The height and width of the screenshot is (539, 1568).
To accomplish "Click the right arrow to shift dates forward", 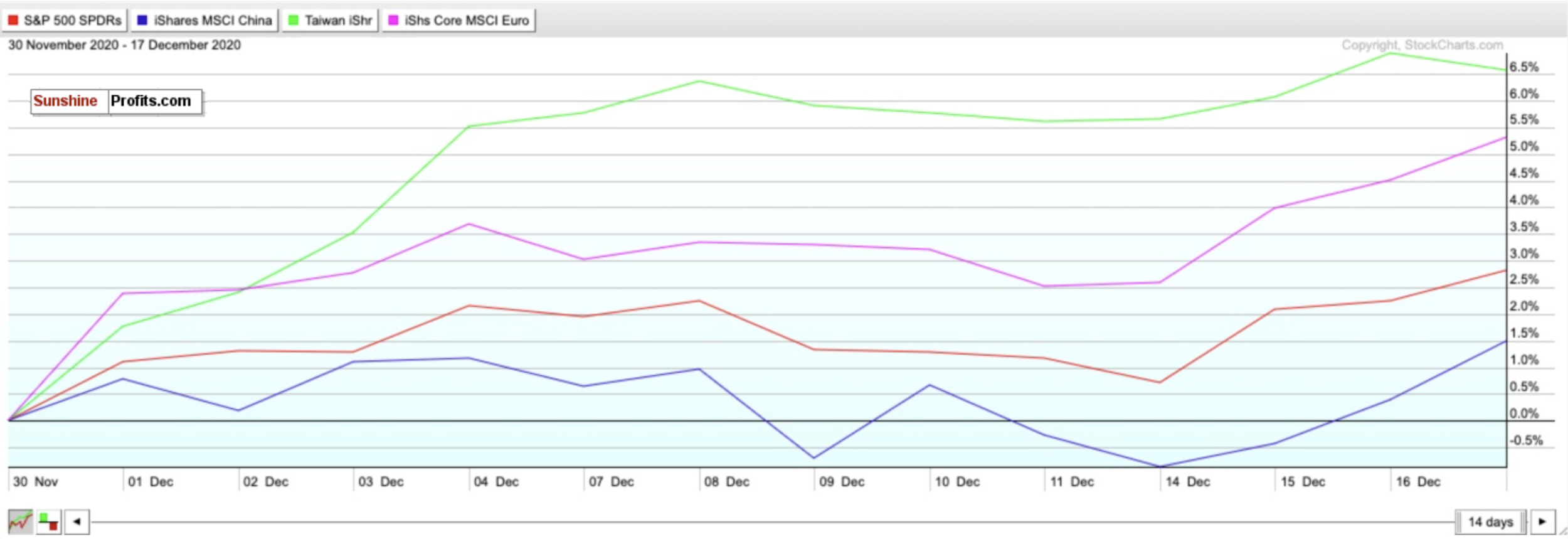I will coord(1542,521).
